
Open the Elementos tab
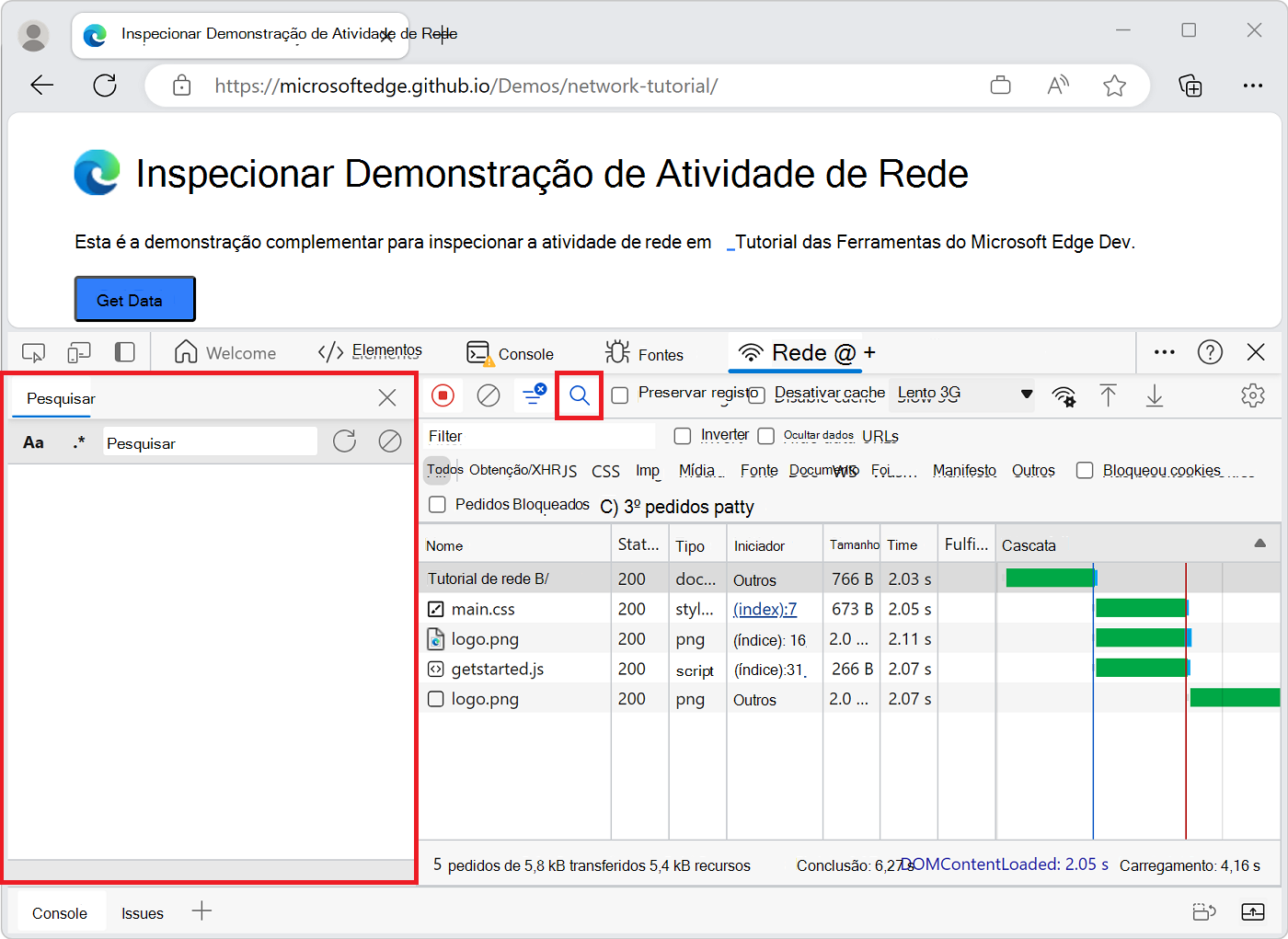pyautogui.click(x=370, y=351)
